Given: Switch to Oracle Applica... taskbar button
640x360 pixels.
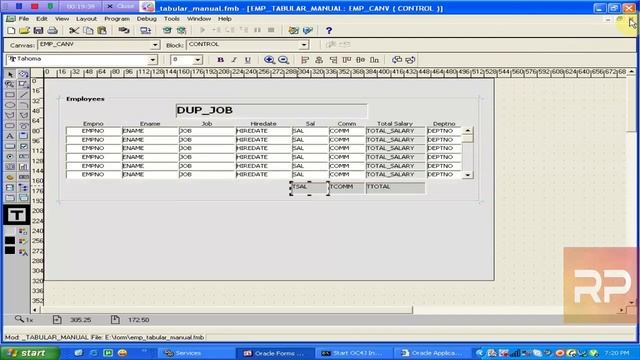Looking at the screenshot, I should tap(433, 353).
